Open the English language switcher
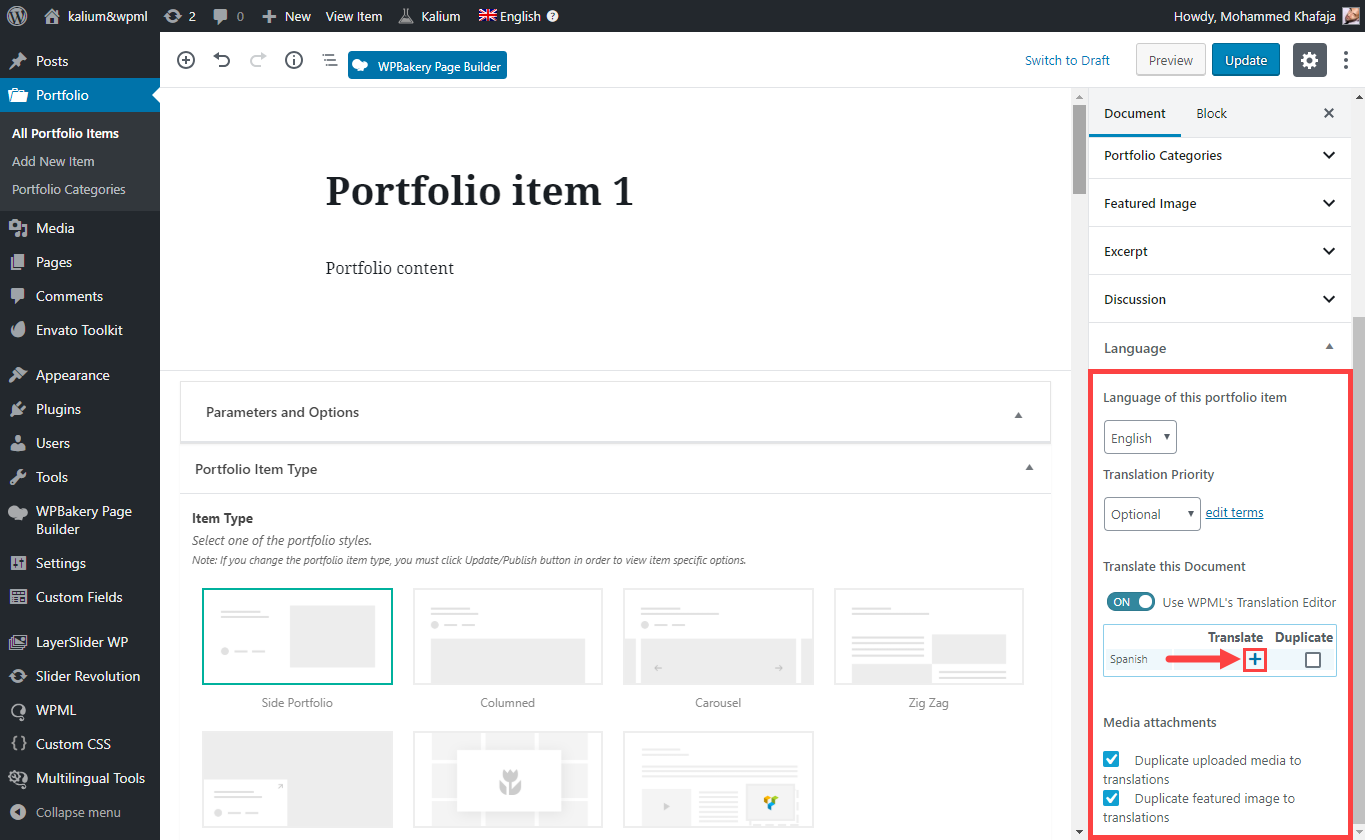This screenshot has height=840, width=1365. click(510, 16)
